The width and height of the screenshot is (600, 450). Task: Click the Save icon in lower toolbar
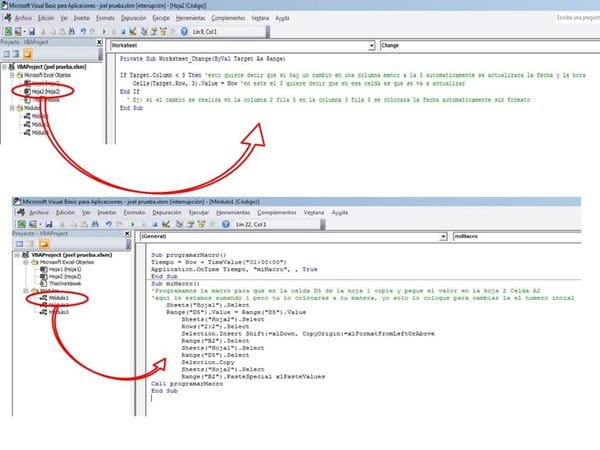[47, 224]
